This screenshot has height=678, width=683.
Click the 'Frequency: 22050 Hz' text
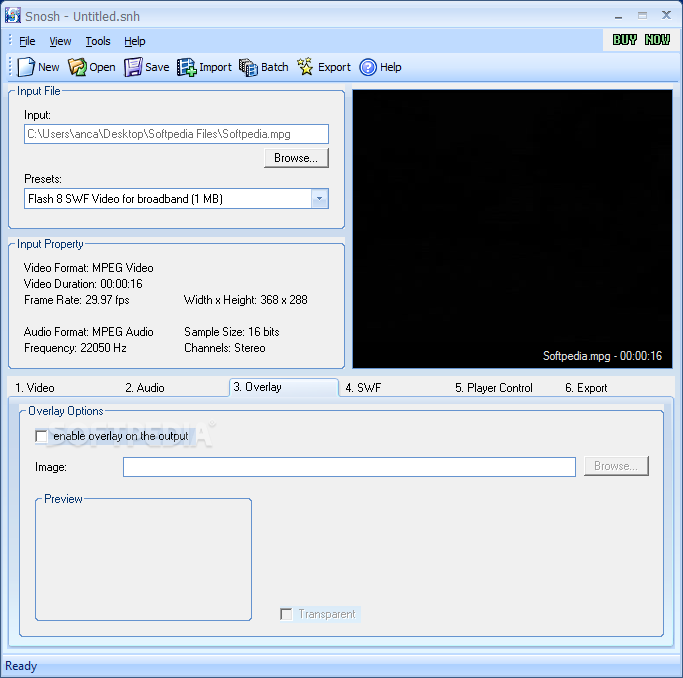point(75,348)
